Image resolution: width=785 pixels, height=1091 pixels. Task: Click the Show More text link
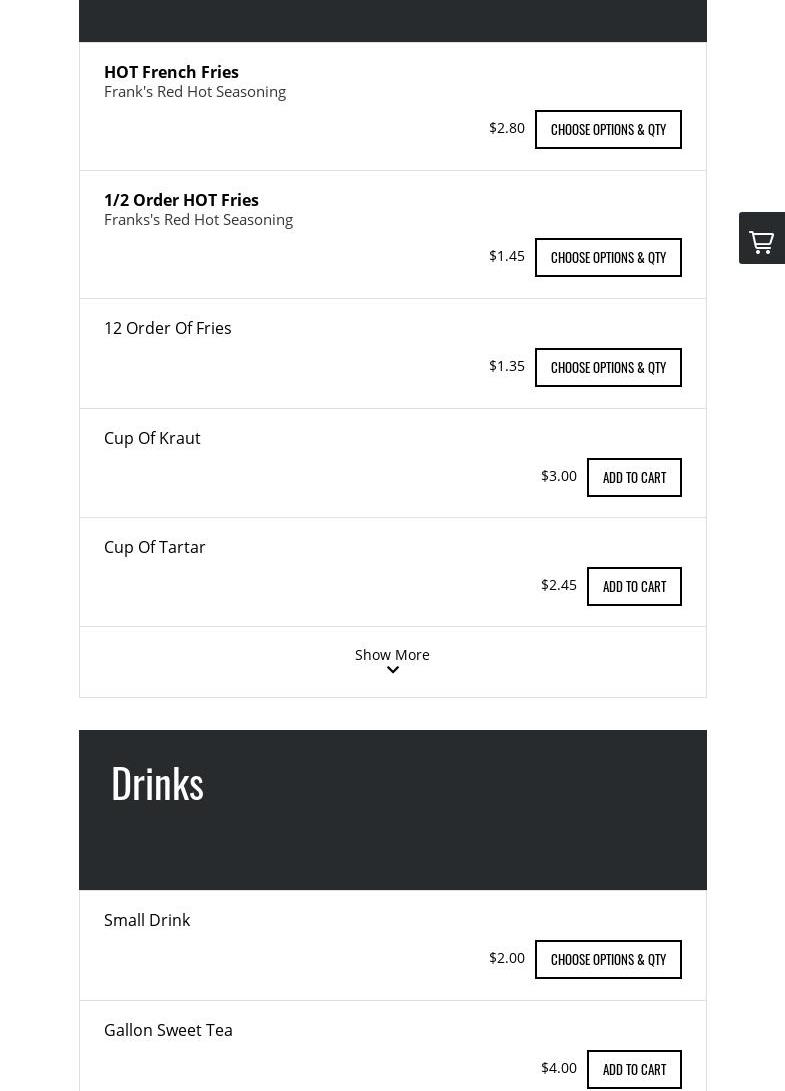tap(392, 654)
